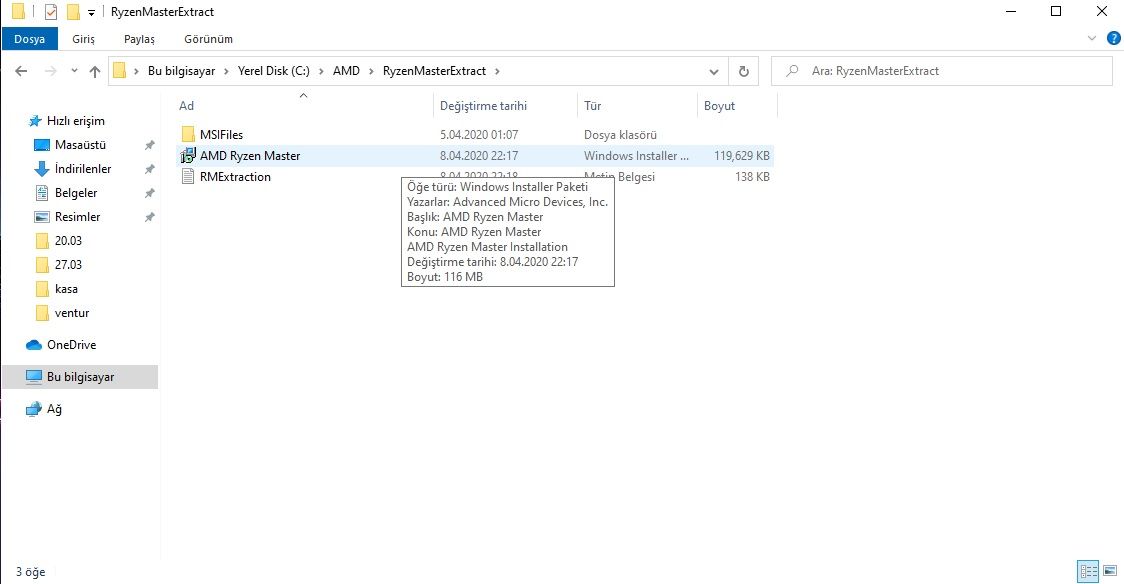Click the pin icon next to İndirilenler

tap(149, 169)
